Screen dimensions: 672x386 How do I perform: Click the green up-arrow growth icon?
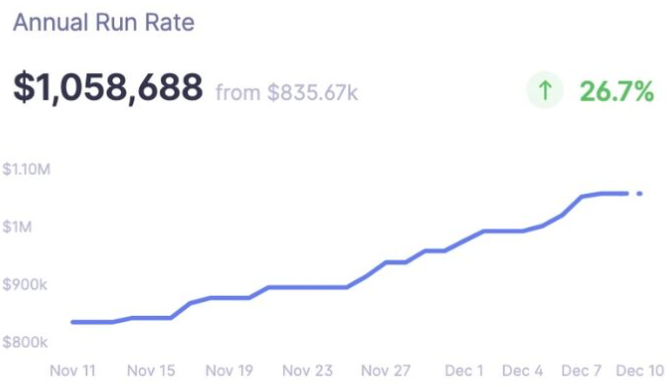click(544, 90)
